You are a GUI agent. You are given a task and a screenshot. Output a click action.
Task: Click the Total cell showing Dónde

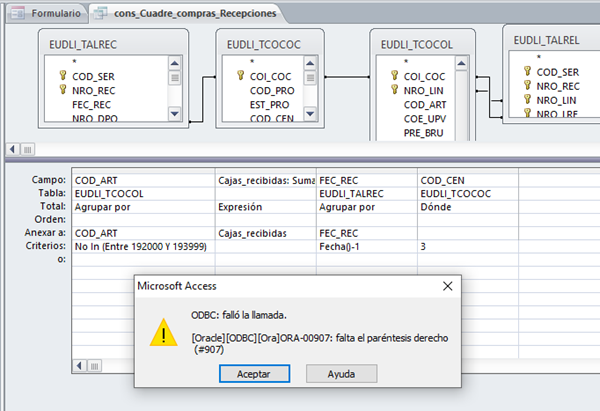(467, 206)
